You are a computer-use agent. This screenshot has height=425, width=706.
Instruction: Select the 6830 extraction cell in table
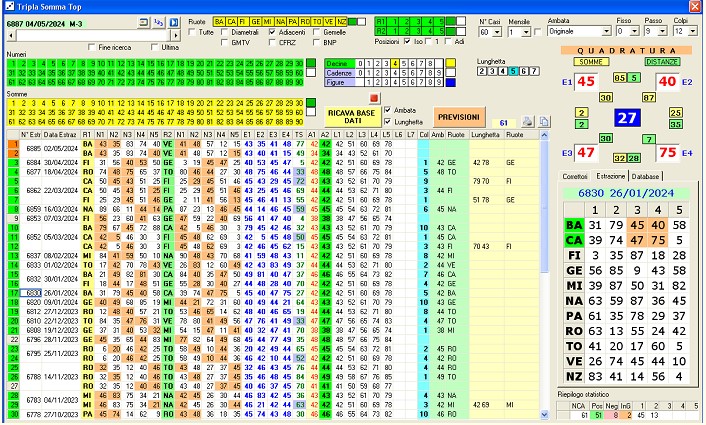(x=31, y=293)
